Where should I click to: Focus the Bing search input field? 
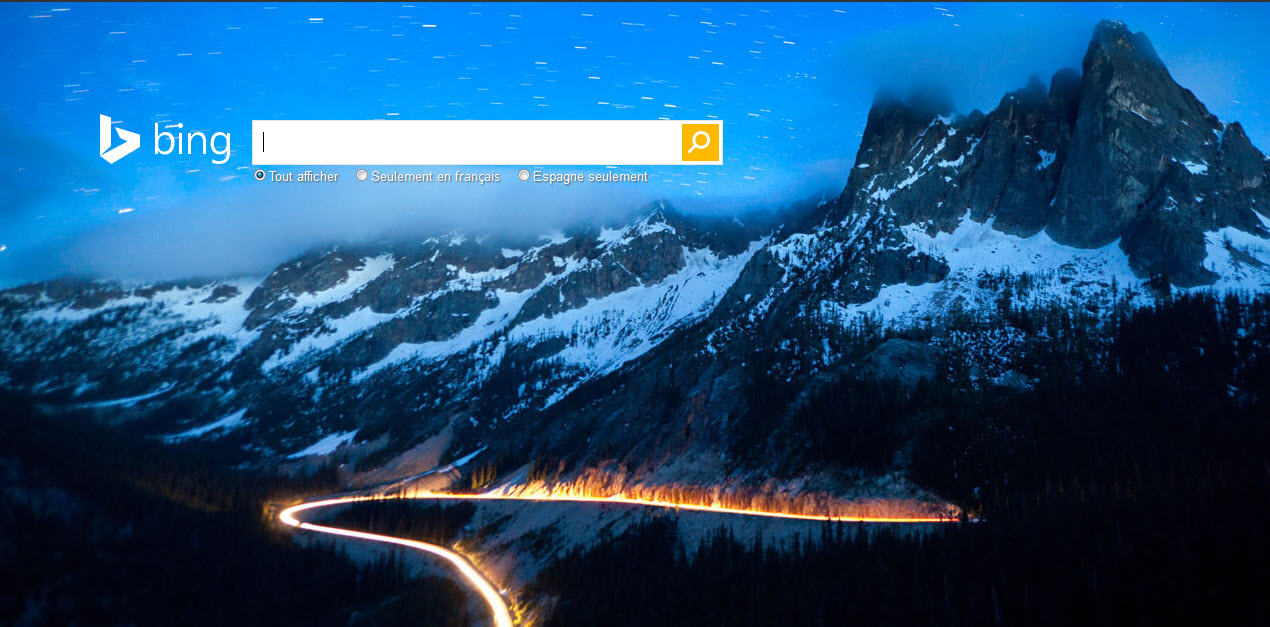coord(466,142)
